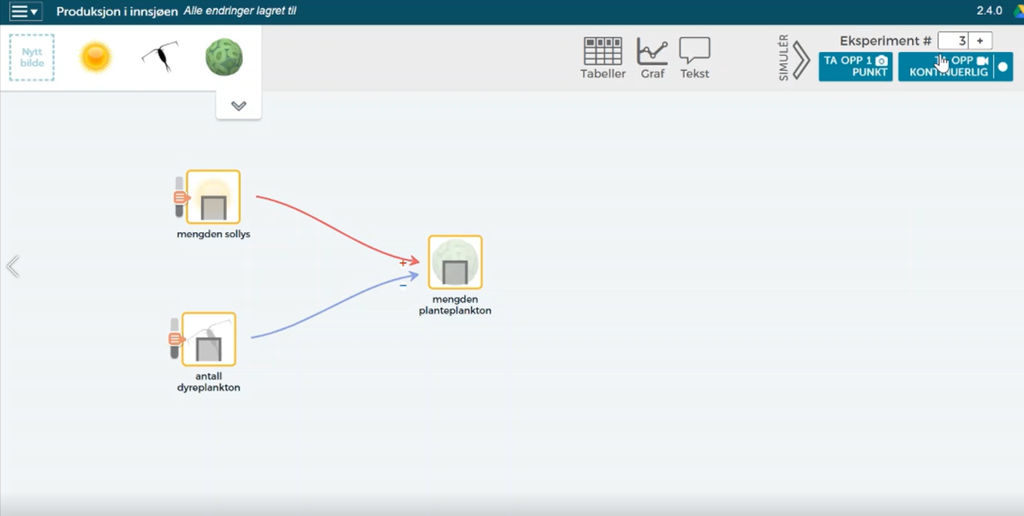Click the Produksjon i innsjøen document title
The height and width of the screenshot is (516, 1024).
pyautogui.click(x=117, y=12)
